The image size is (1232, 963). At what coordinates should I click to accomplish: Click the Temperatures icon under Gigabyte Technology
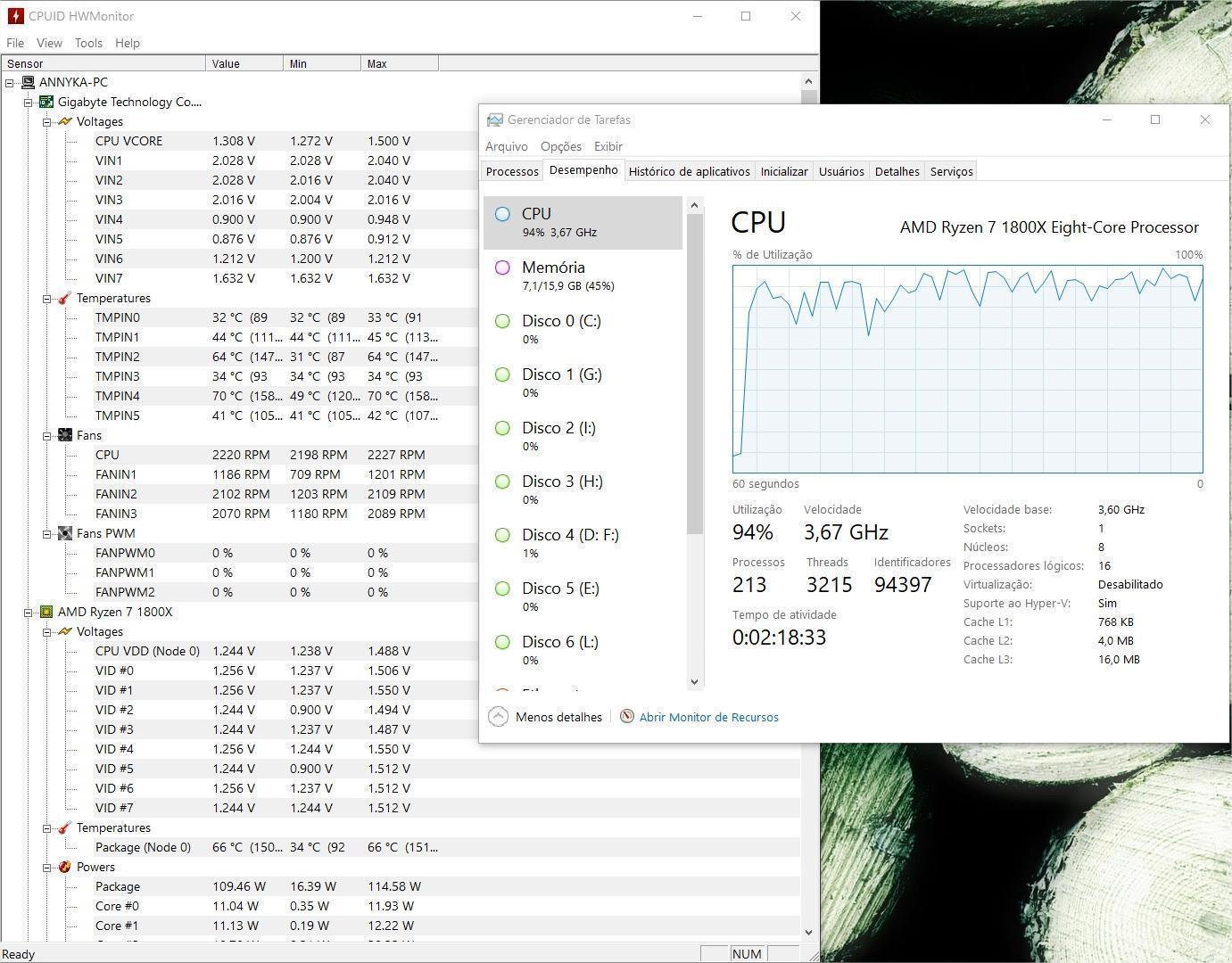point(65,298)
